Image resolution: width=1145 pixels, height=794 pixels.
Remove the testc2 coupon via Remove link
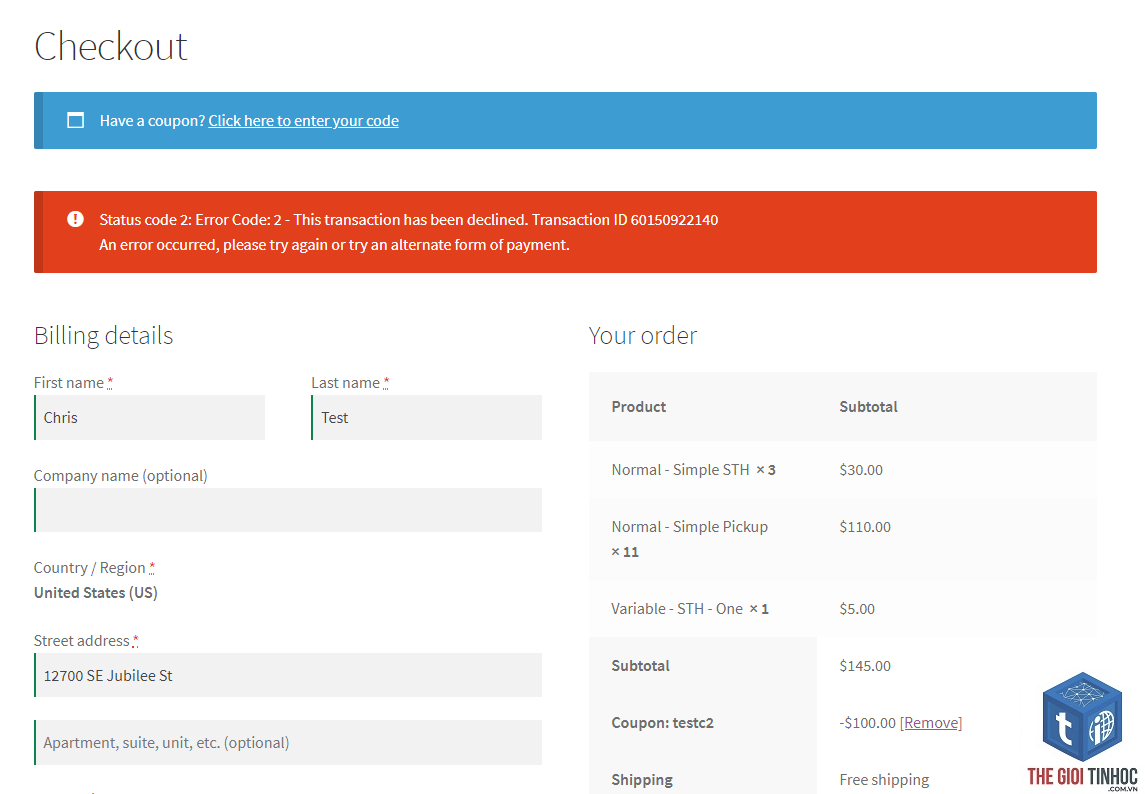point(930,722)
